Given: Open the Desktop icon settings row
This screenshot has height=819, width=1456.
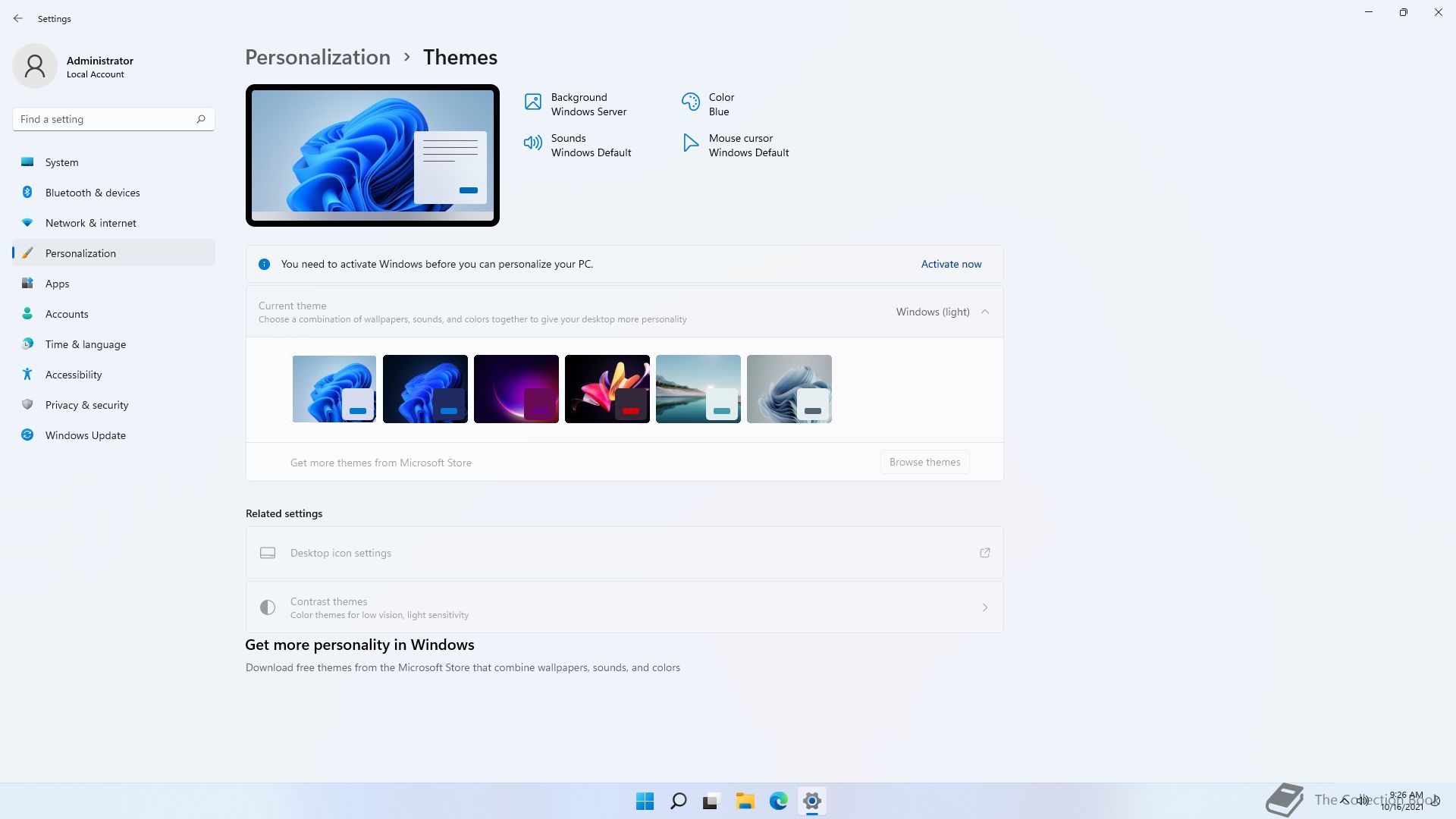Looking at the screenshot, I should click(x=624, y=553).
